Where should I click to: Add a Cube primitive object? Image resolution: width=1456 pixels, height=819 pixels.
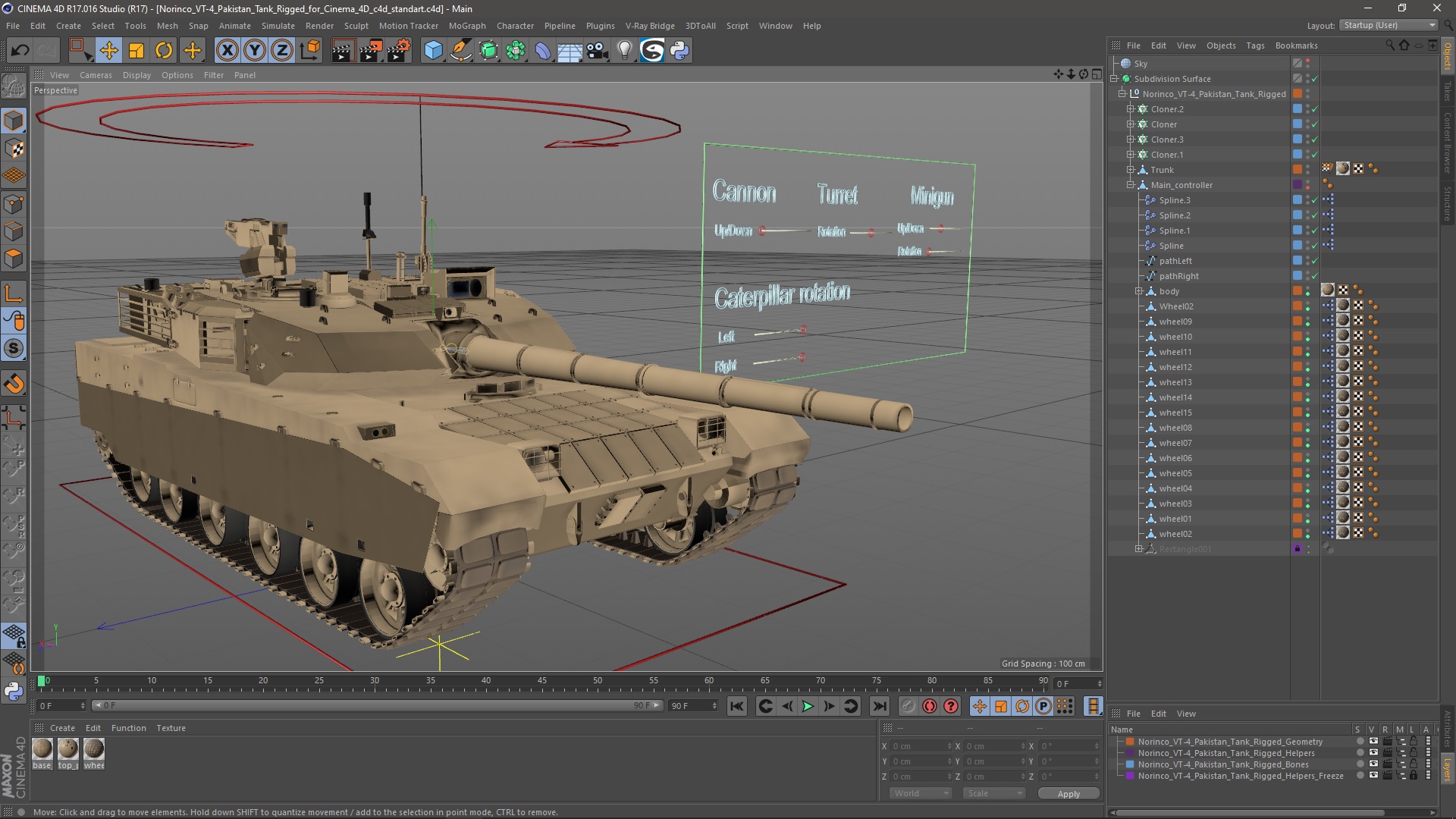pos(433,51)
